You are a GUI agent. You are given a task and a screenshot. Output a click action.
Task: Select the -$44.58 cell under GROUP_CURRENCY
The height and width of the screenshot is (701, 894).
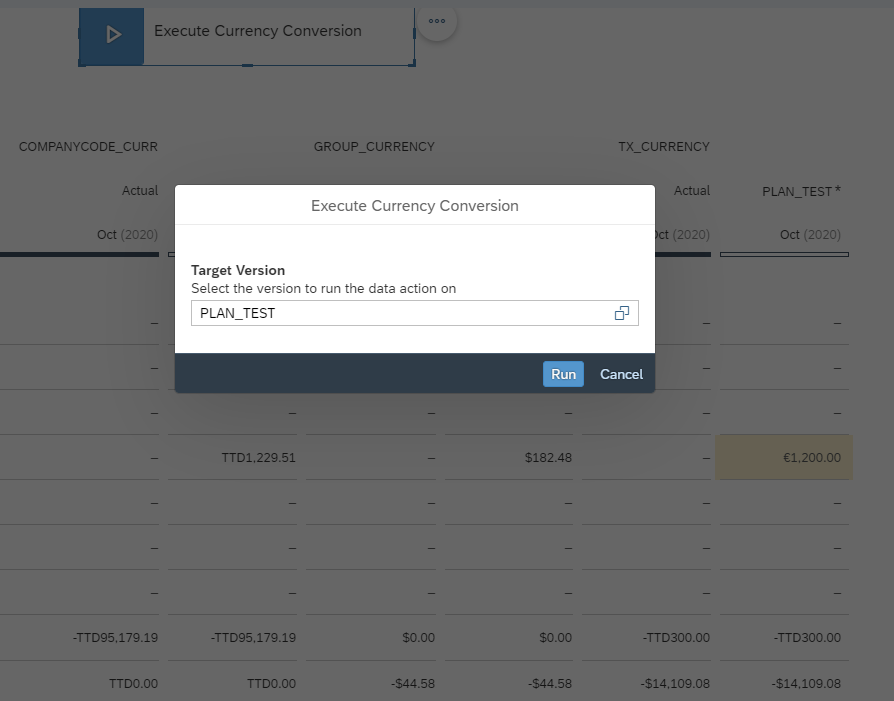413,683
